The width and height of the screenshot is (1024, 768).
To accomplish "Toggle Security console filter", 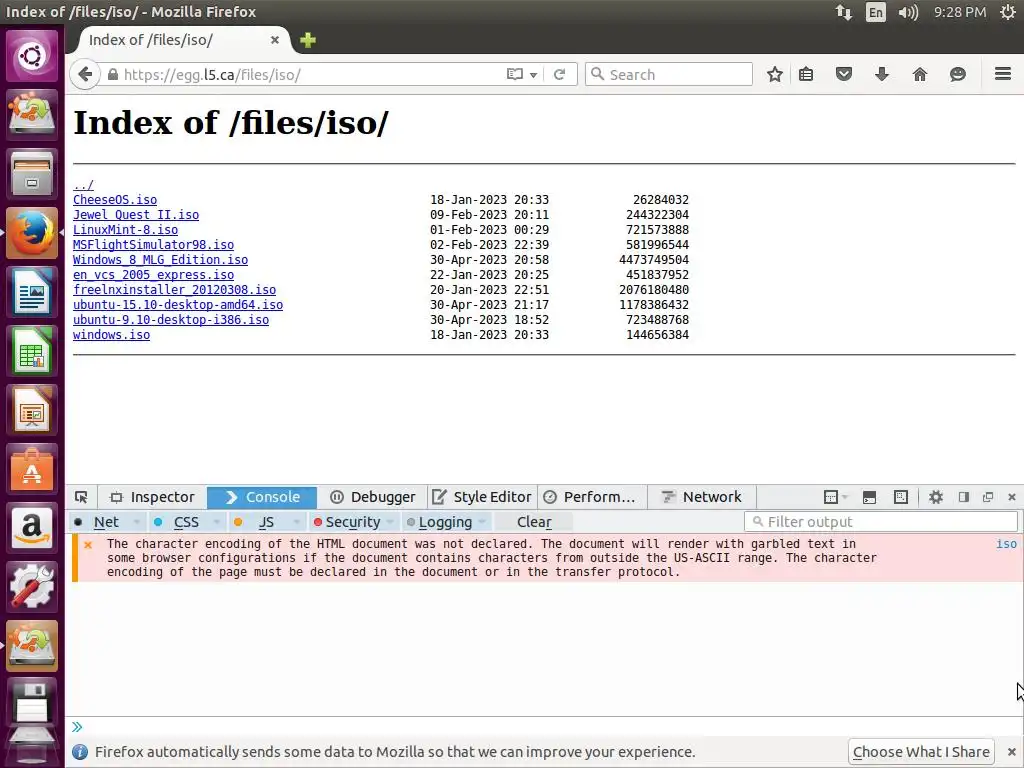I will click(347, 522).
